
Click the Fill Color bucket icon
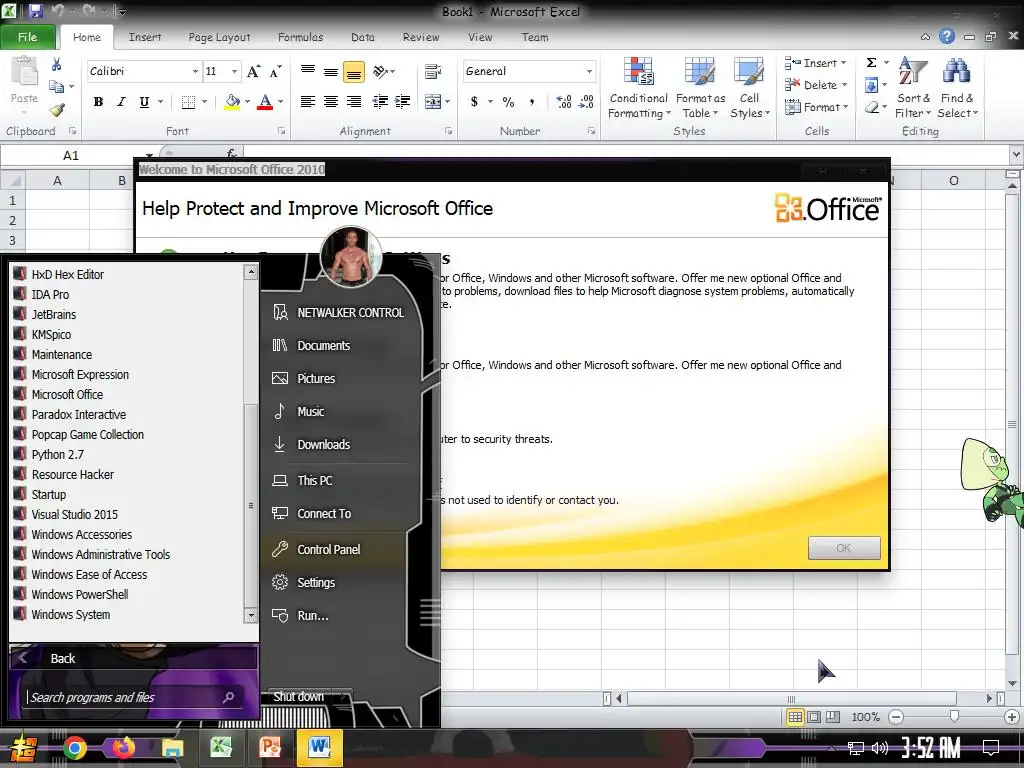click(232, 102)
